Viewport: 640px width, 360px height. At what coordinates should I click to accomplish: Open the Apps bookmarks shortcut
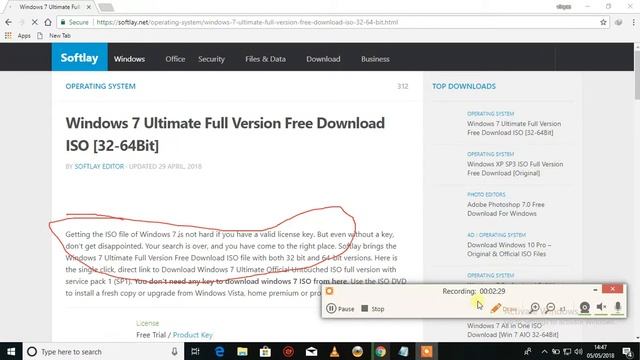[18, 36]
